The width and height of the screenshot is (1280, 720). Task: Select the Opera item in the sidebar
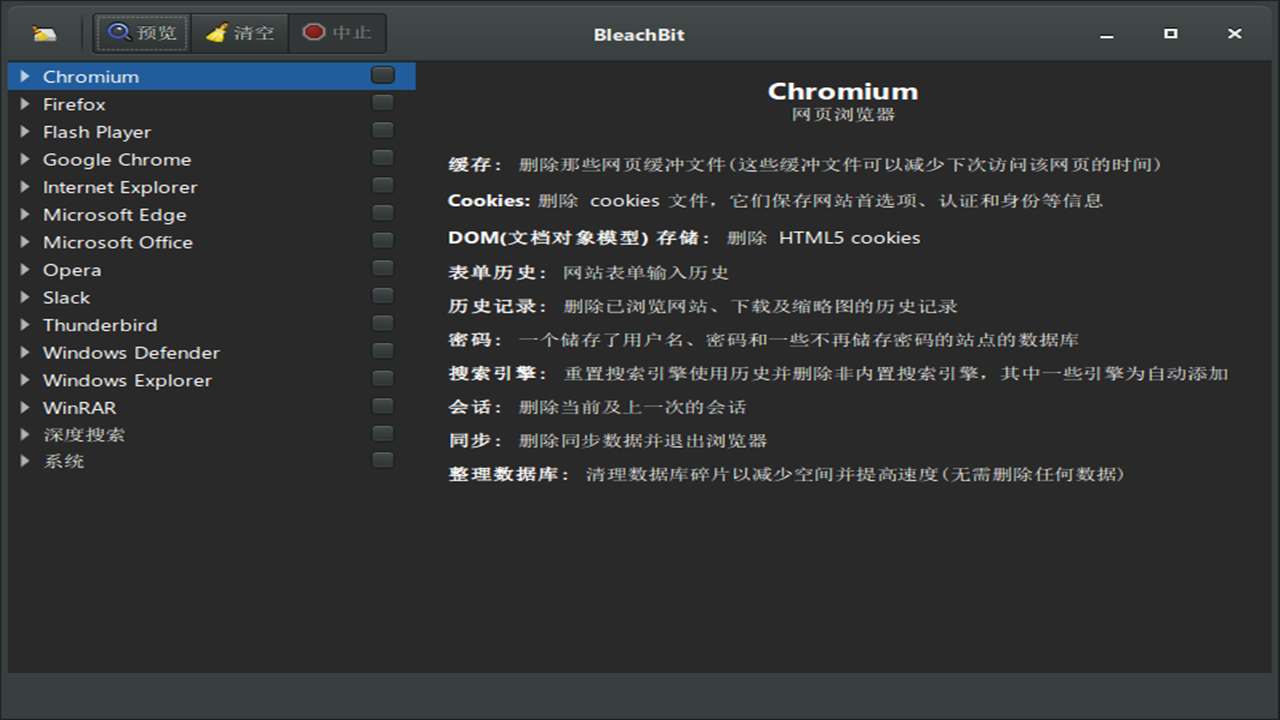[72, 269]
